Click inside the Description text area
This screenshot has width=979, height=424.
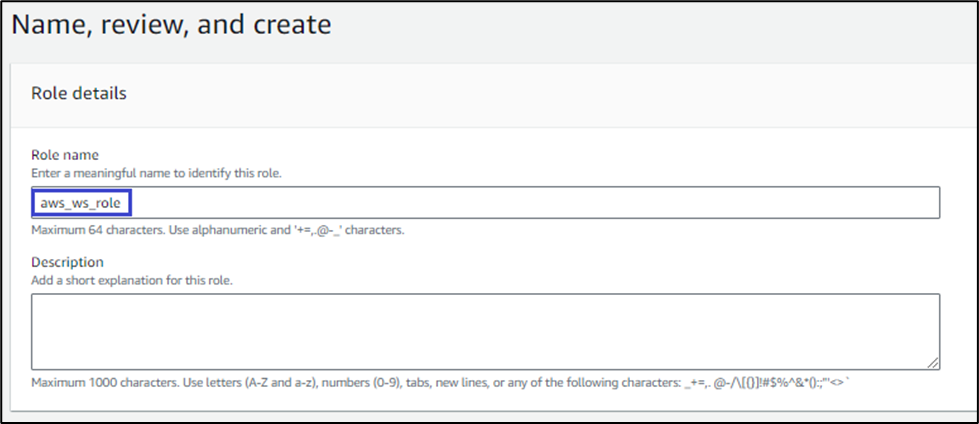485,331
